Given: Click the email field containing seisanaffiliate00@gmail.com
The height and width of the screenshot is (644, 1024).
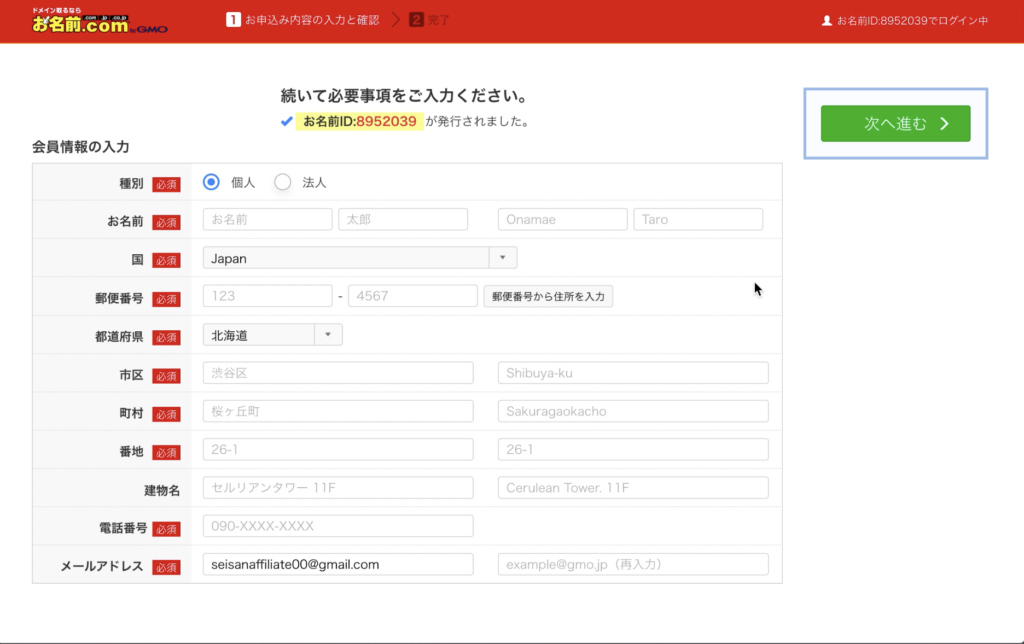Looking at the screenshot, I should pyautogui.click(x=338, y=563).
